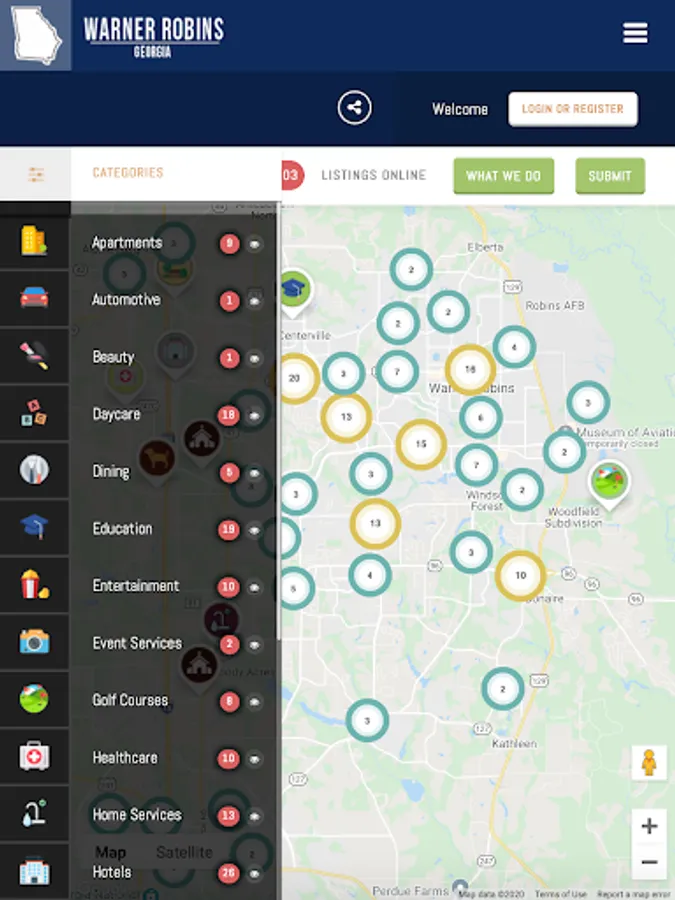
Task: Open the Golf Courses category
Action: [130, 700]
